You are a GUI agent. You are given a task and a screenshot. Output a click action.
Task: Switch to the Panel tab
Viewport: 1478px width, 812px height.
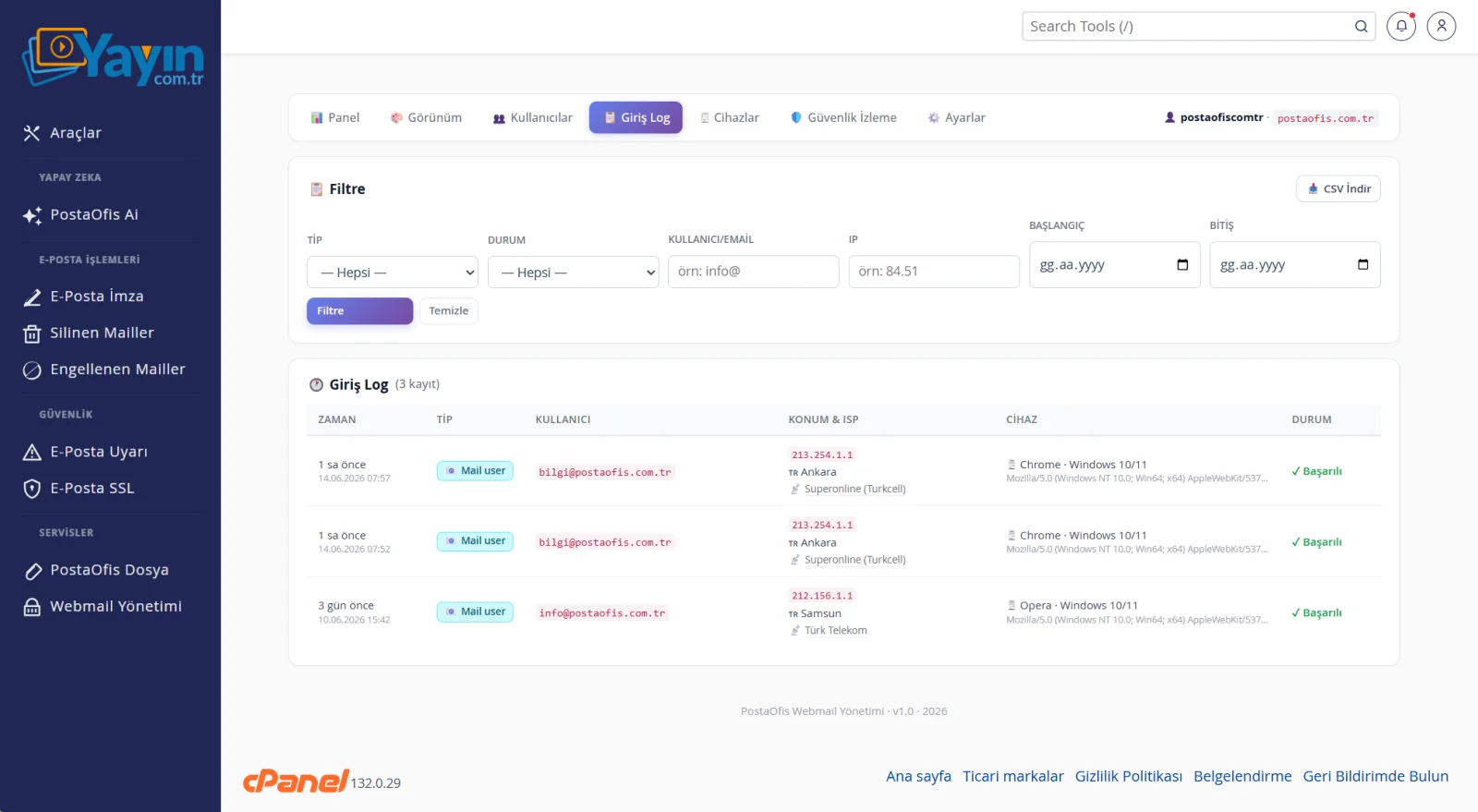(x=335, y=118)
